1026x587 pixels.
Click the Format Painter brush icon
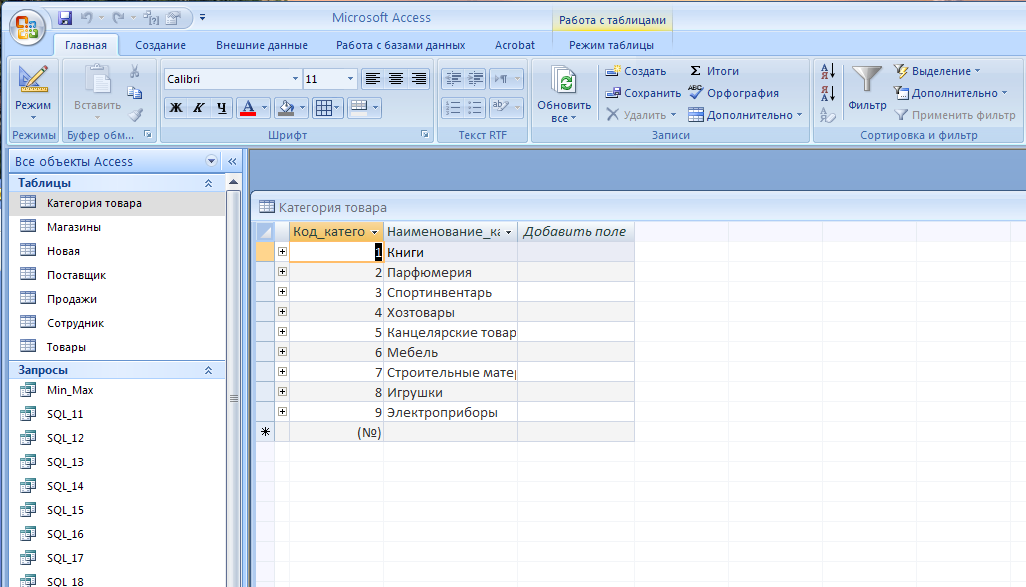pos(135,115)
